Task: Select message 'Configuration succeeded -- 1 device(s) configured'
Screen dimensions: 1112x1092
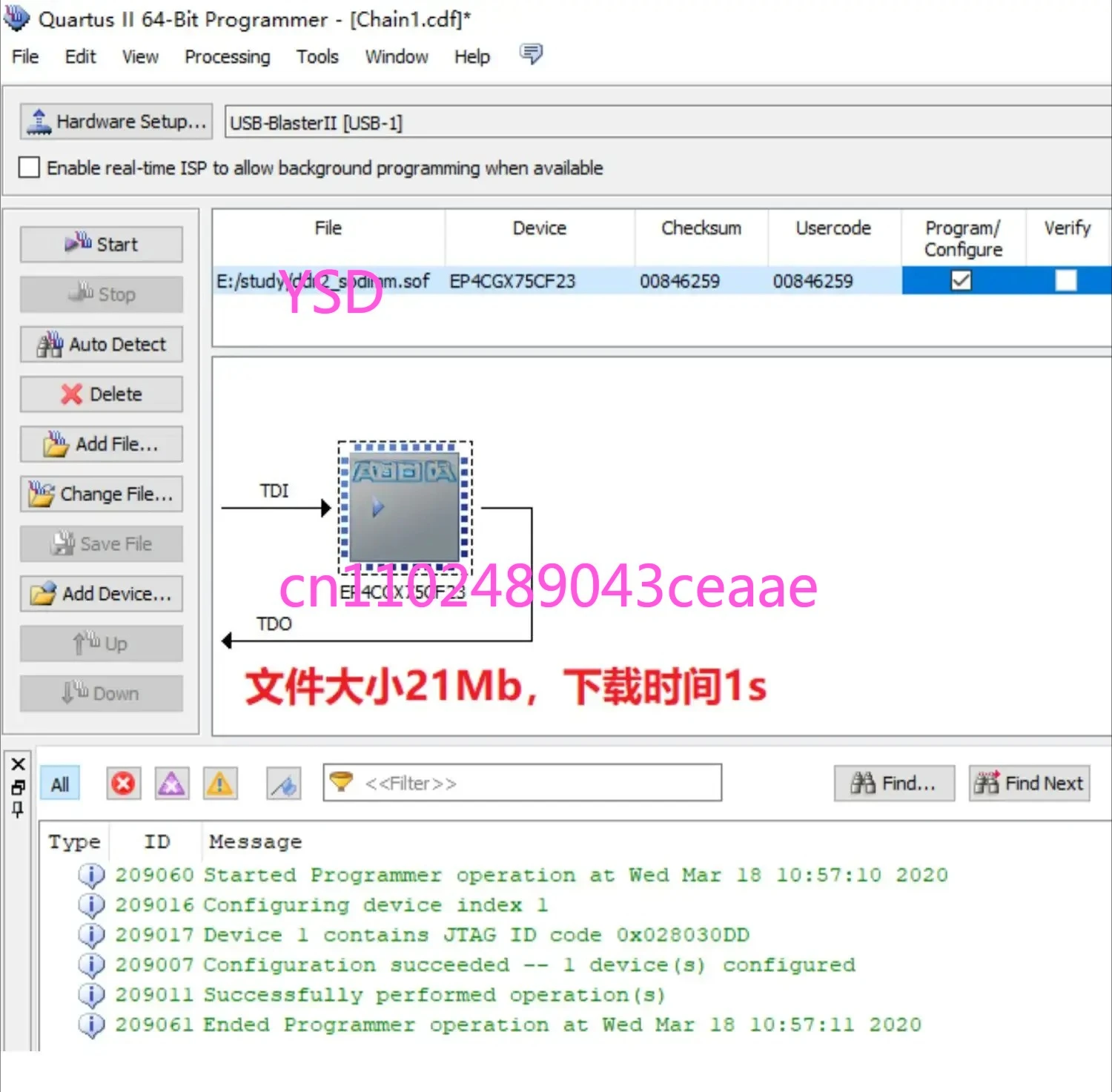Action: pos(529,965)
